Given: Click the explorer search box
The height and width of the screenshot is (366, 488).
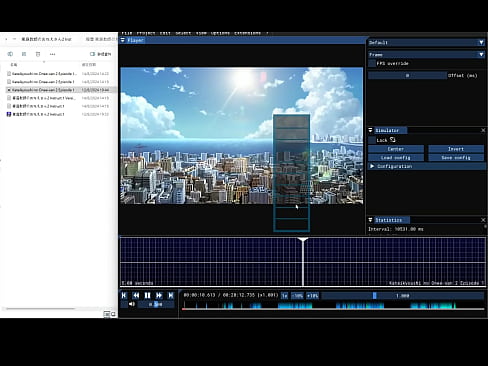Looking at the screenshot, I should click(x=100, y=39).
